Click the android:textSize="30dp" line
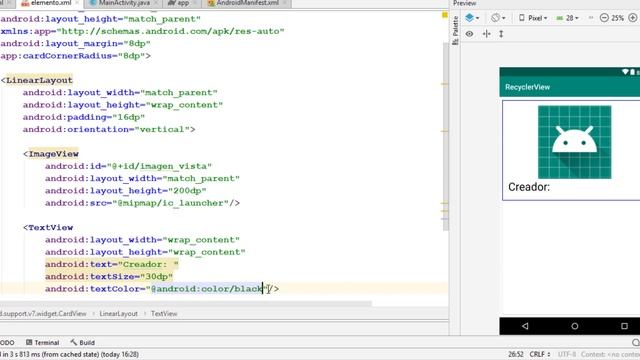The width and height of the screenshot is (640, 360). [109, 276]
